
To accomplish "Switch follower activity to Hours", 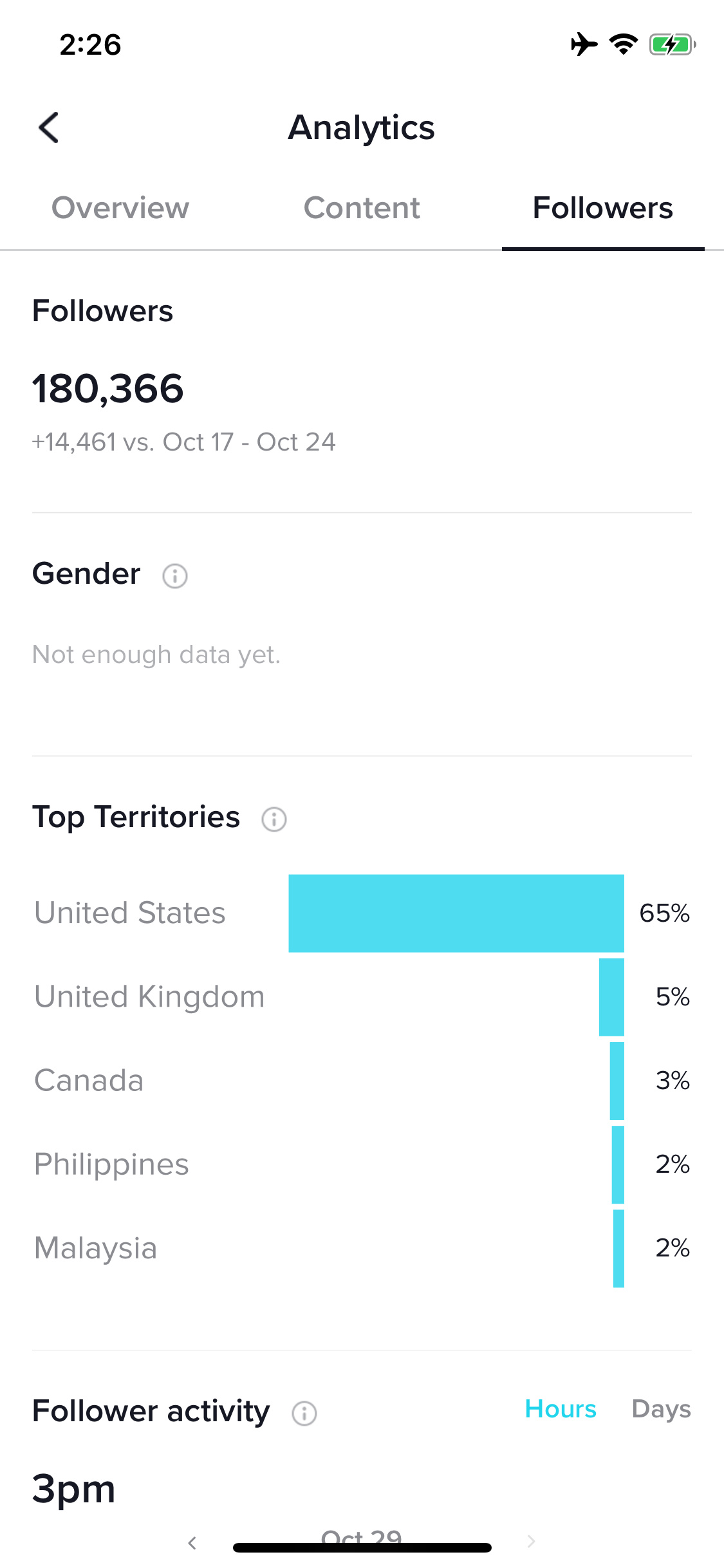I will (561, 1409).
